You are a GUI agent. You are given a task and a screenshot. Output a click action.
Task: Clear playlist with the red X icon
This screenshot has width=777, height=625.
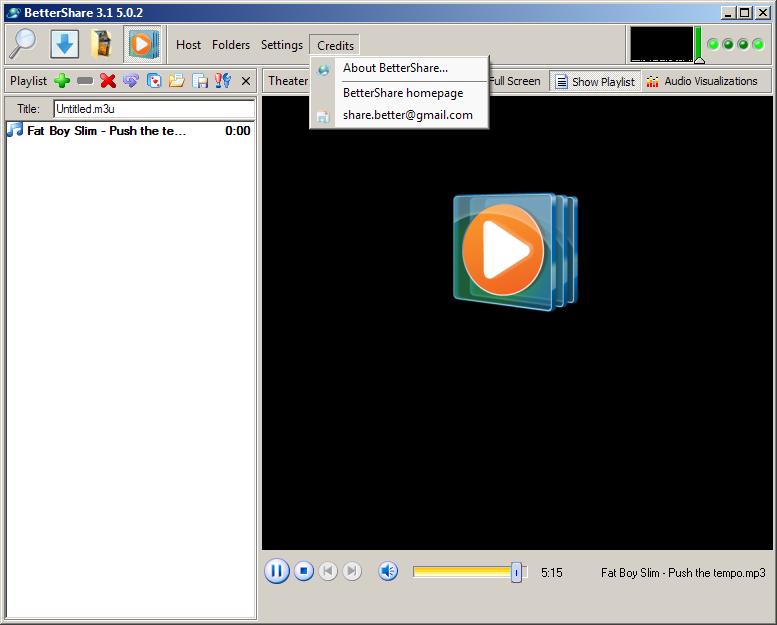tap(108, 81)
